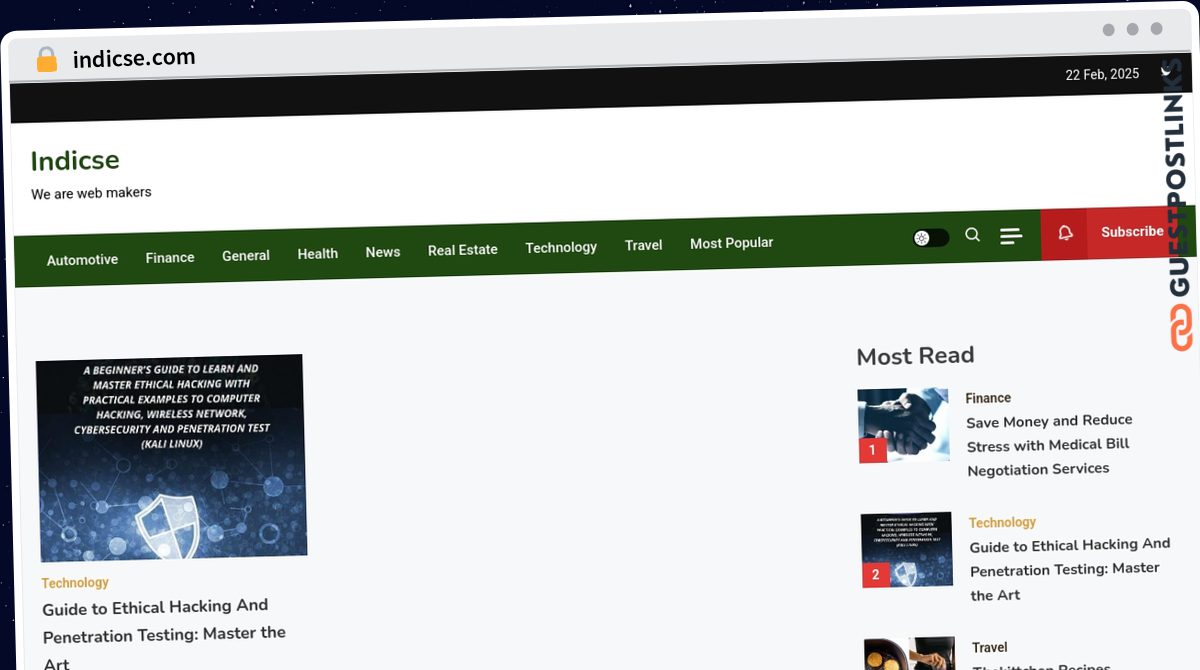Image resolution: width=1200 pixels, height=670 pixels.
Task: Click the orange padlock security icon
Action: click(47, 60)
